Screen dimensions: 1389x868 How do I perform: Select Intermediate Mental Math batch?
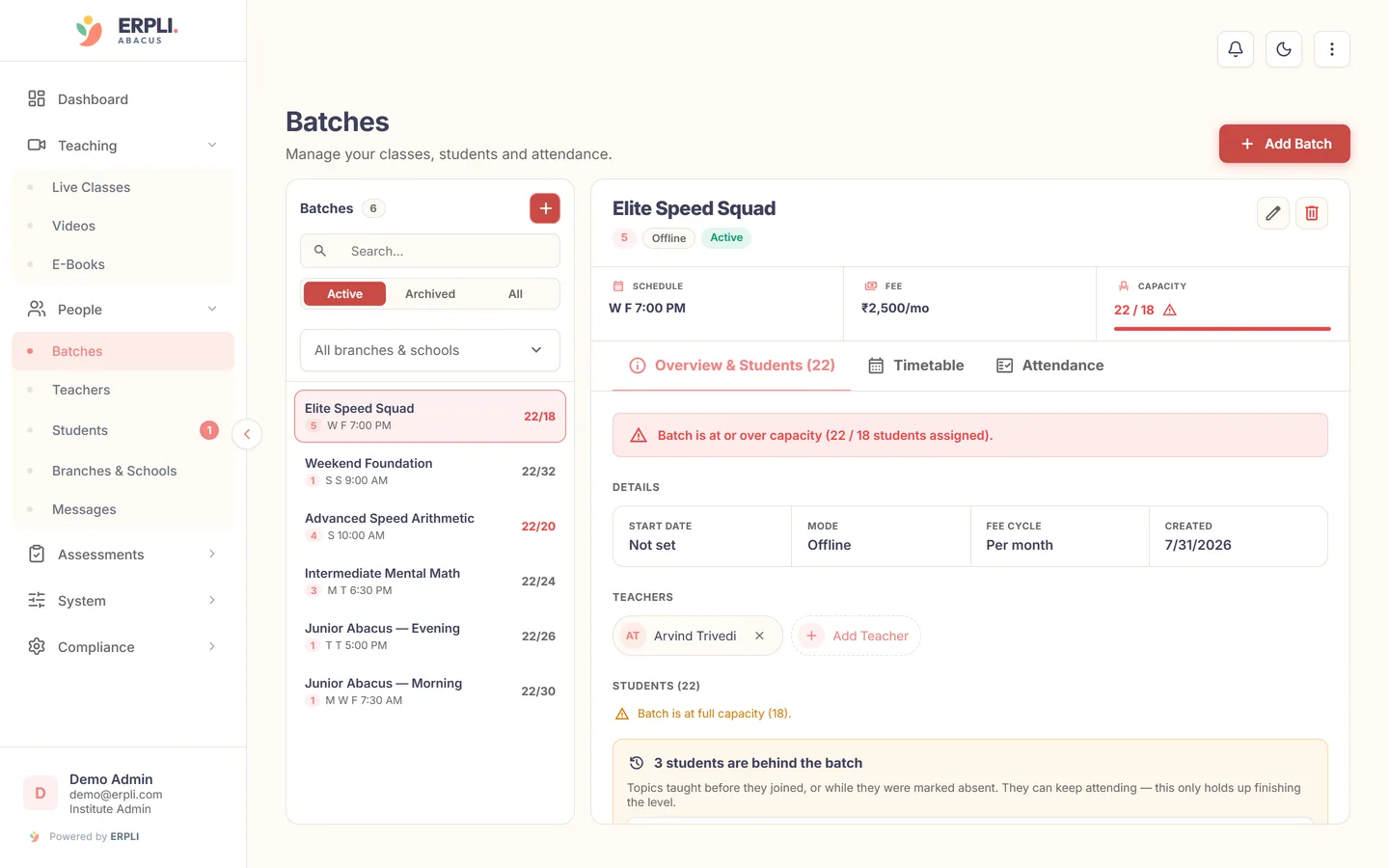coord(430,582)
